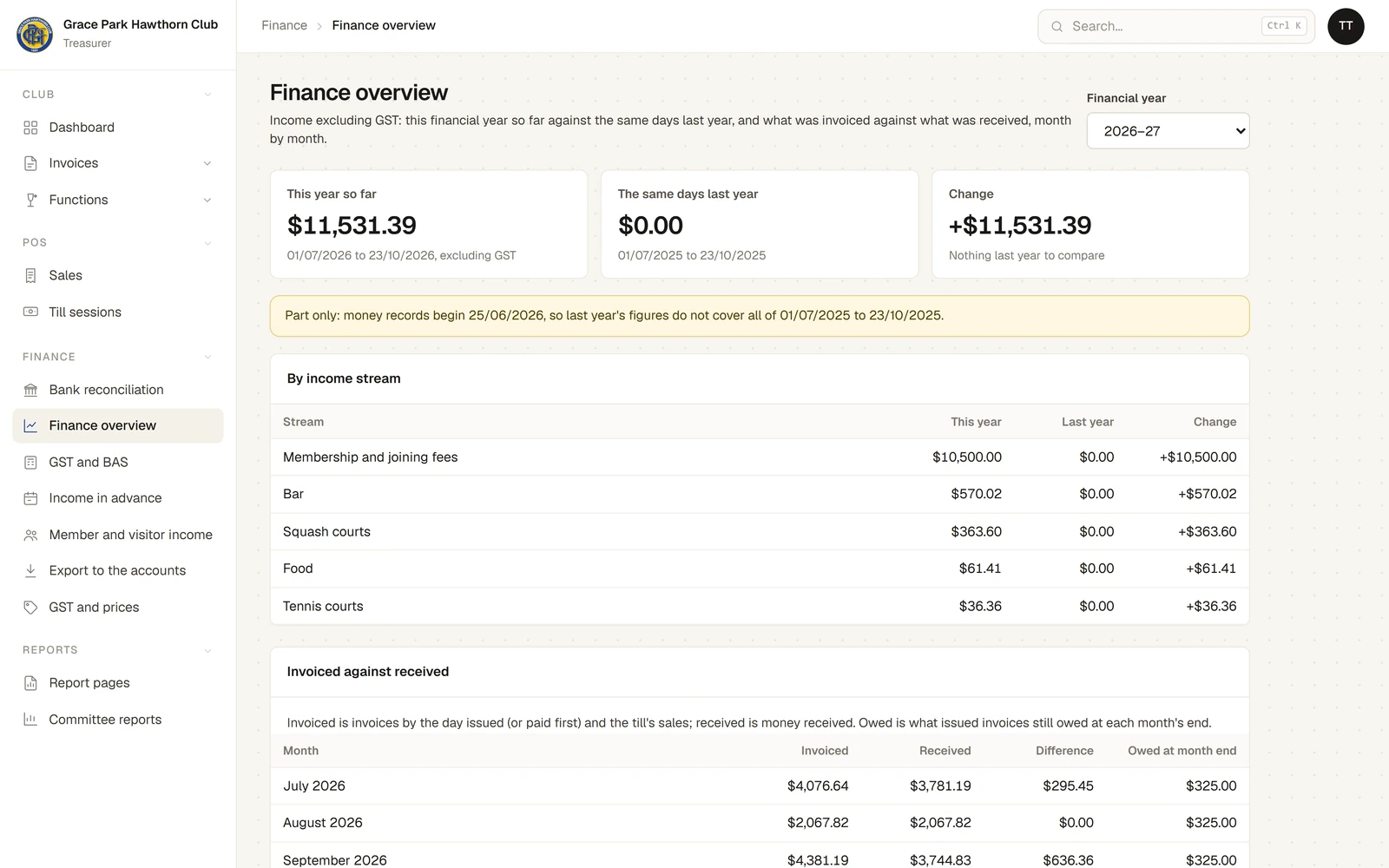Click the Owed at month end column header
Image resolution: width=1389 pixels, height=868 pixels.
[1182, 751]
